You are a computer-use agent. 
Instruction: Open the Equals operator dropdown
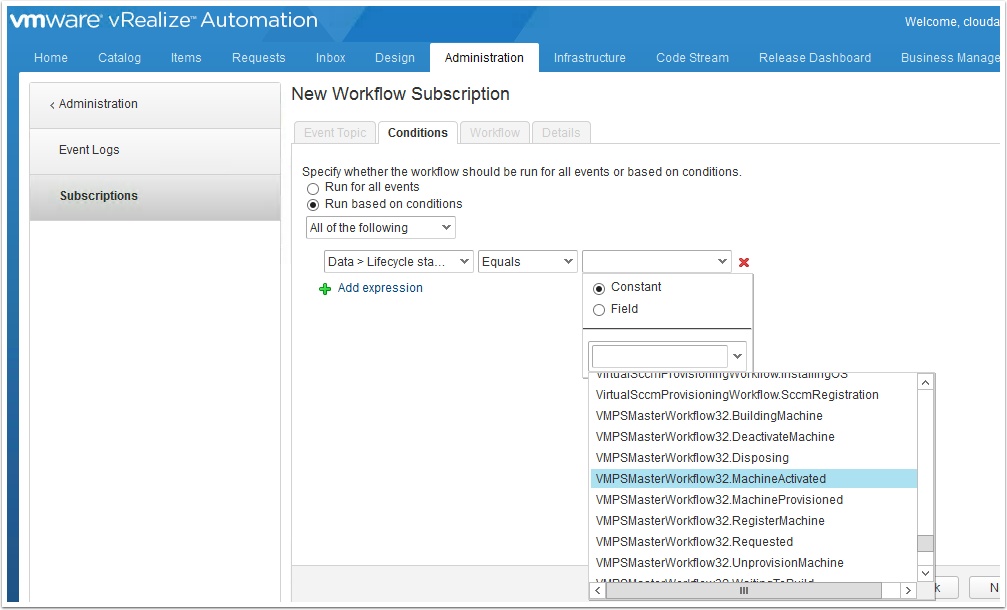tap(527, 261)
